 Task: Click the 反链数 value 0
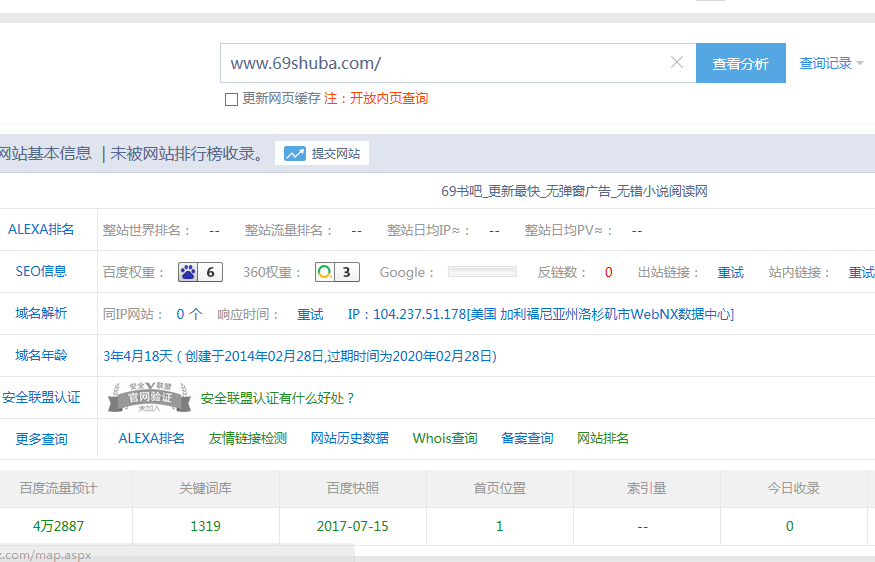608,272
